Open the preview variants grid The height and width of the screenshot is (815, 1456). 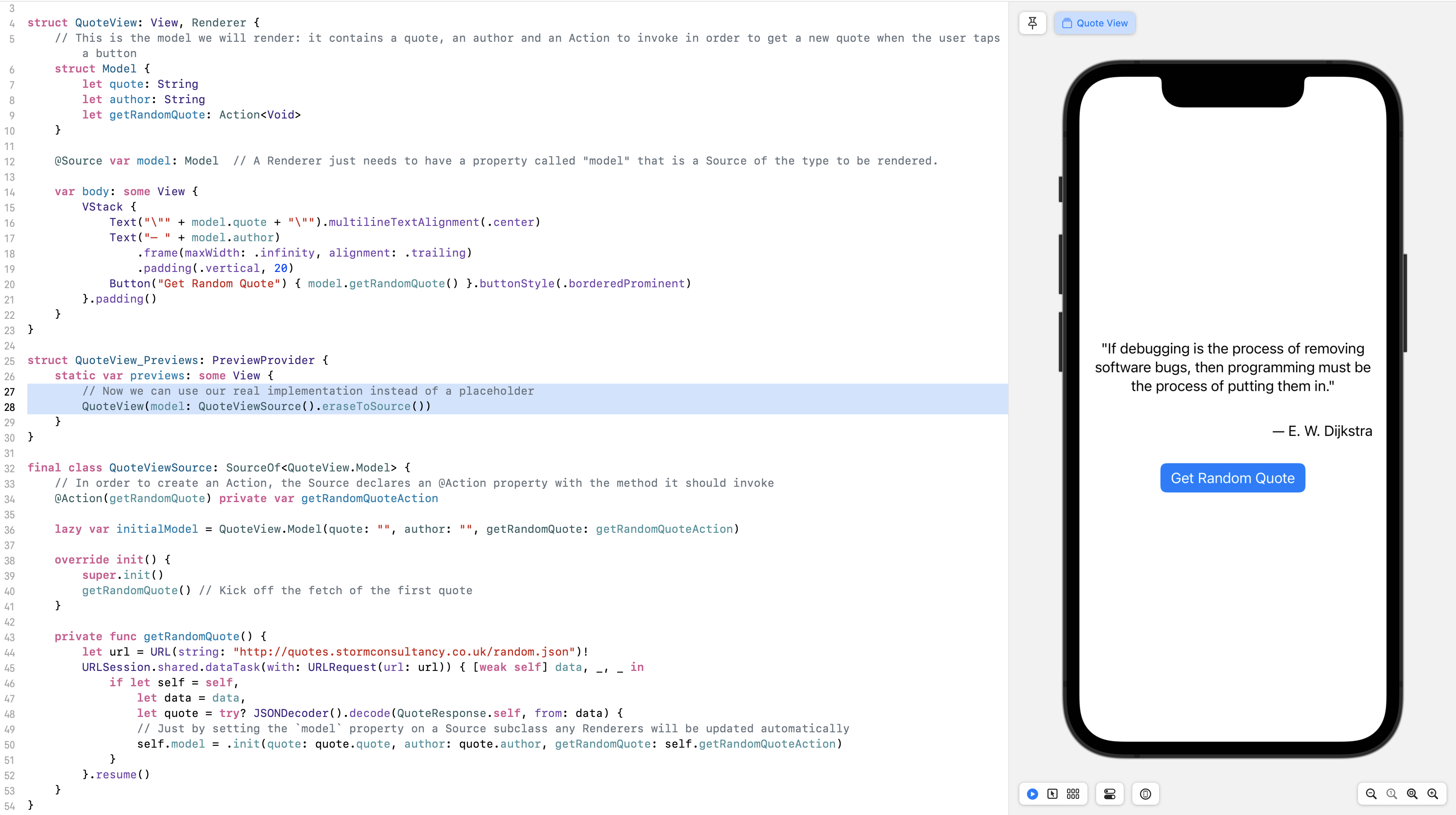[x=1073, y=794]
